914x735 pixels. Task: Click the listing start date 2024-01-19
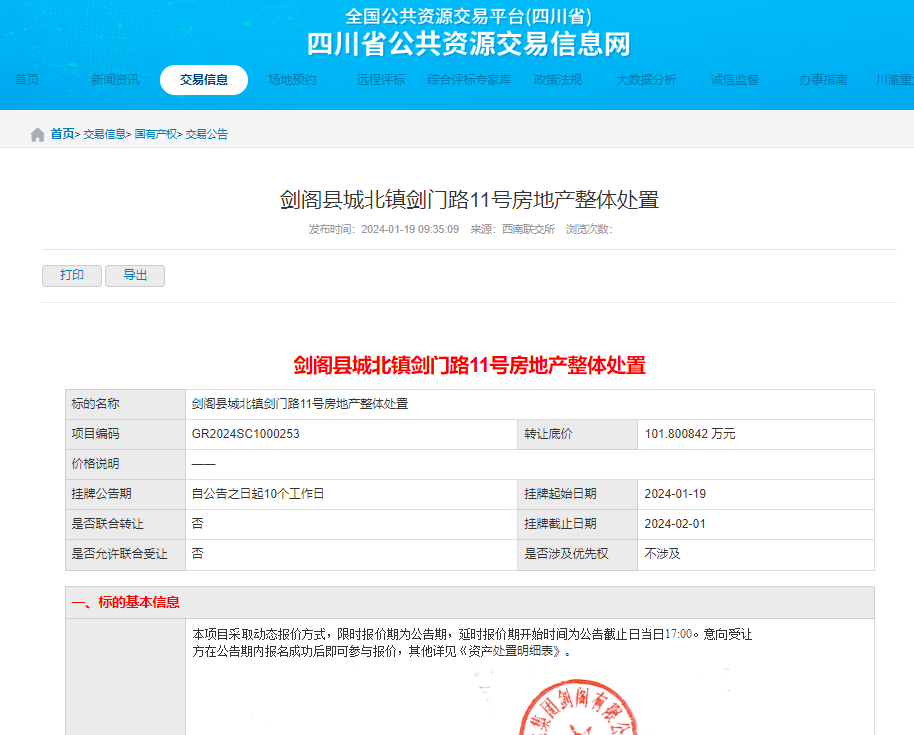[675, 494]
